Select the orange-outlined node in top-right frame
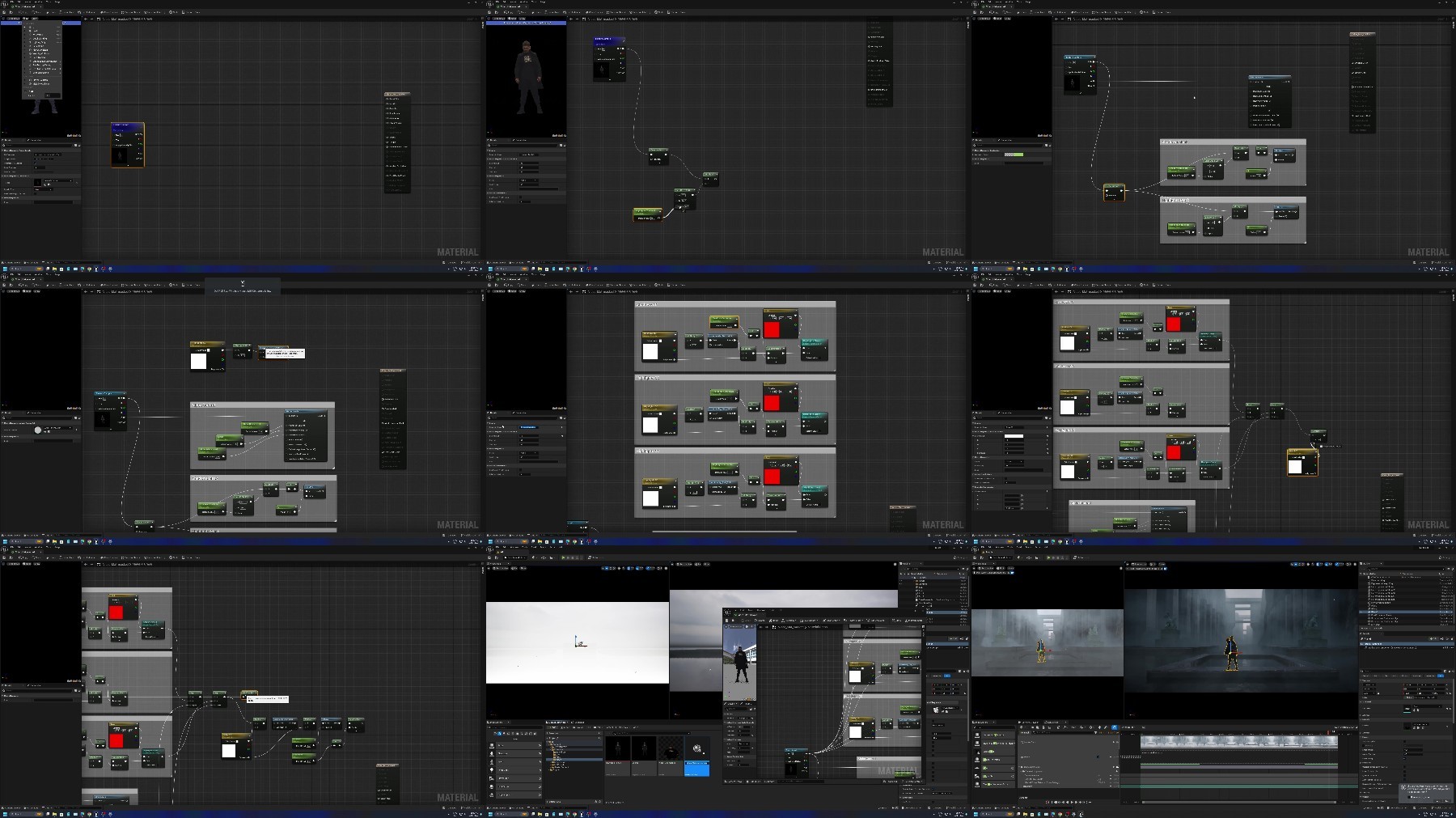 point(1114,192)
